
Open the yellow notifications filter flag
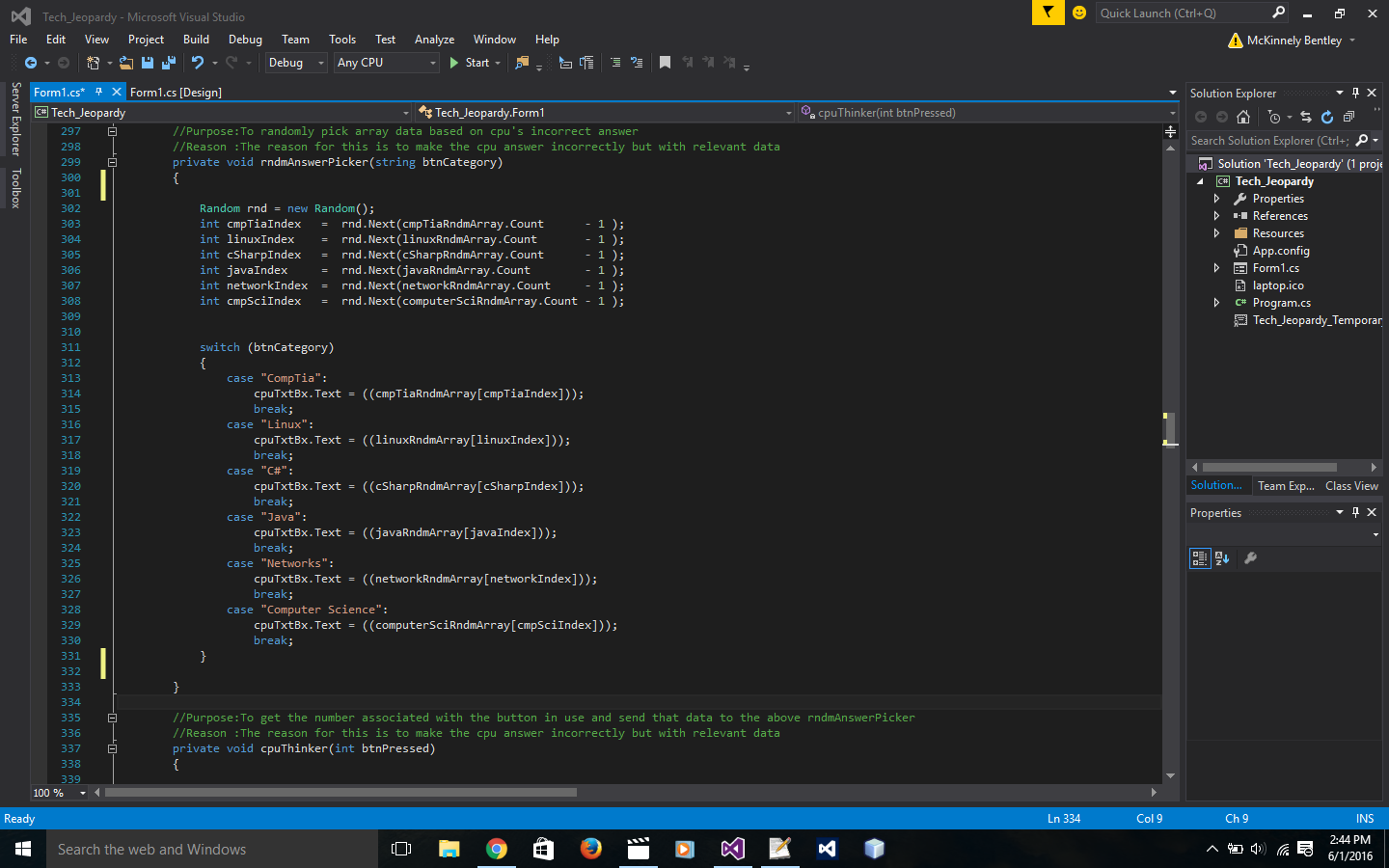[1048, 13]
